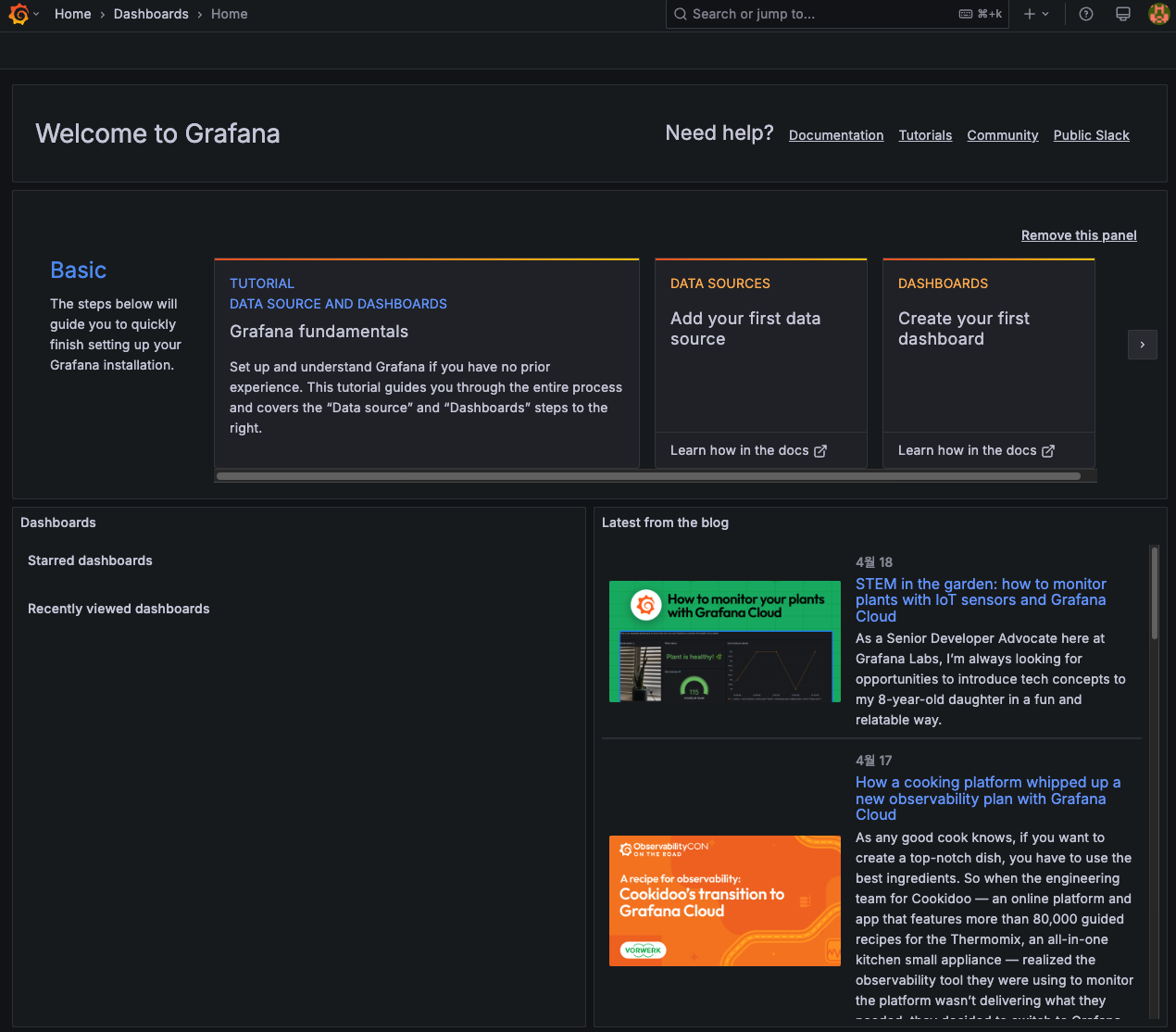Click Learn how in docs under Data Sources
Screen dimensions: 1176x1032
[x=748, y=450]
